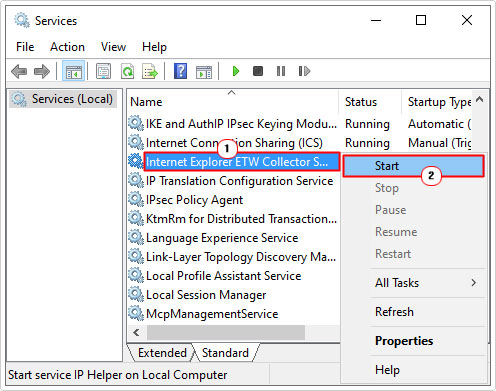
Task: Click the horizontal scrollbar left arrow
Action: pyautogui.click(x=136, y=332)
